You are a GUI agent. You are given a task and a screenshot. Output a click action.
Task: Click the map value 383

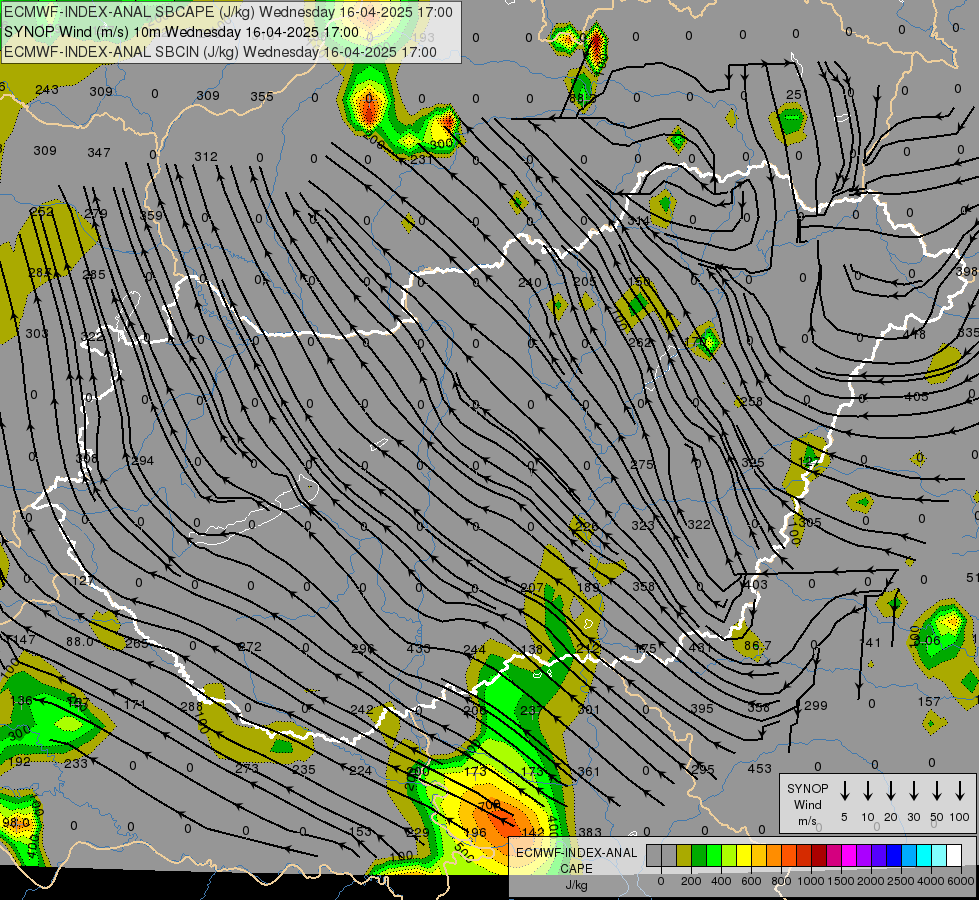pos(589,832)
